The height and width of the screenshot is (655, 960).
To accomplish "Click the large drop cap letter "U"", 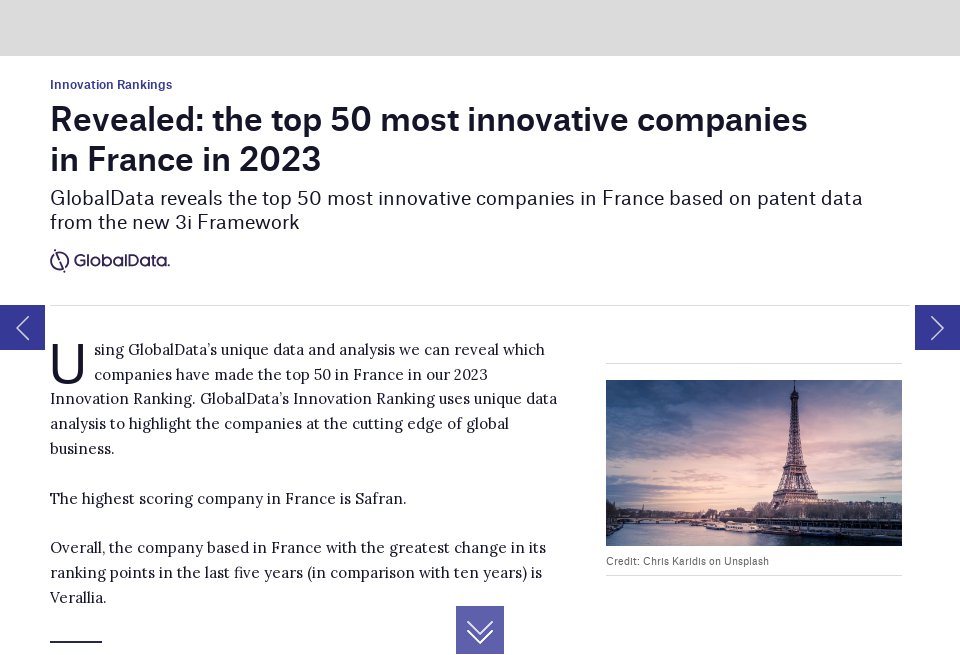I will [x=68, y=364].
